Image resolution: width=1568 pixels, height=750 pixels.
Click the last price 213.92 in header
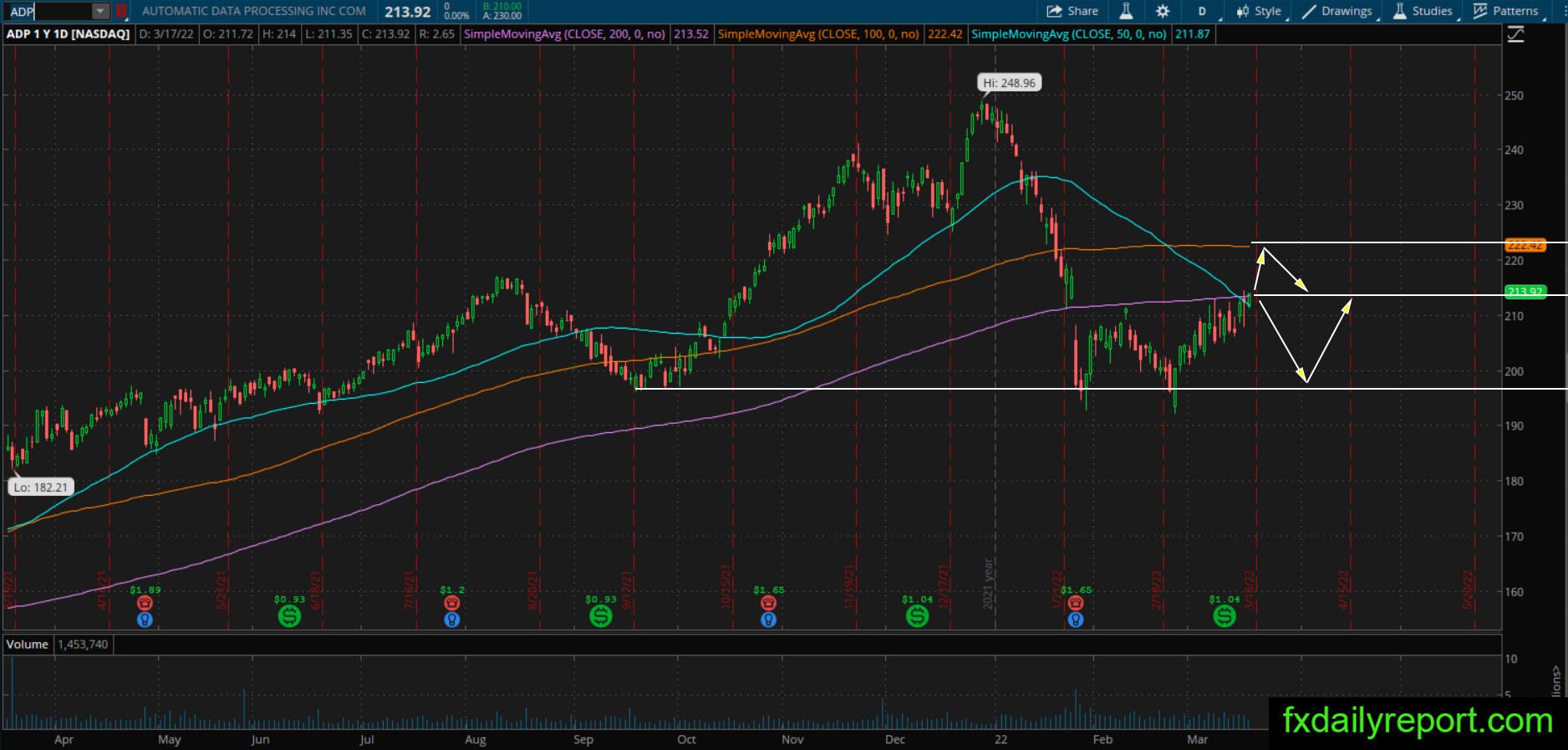coord(408,12)
